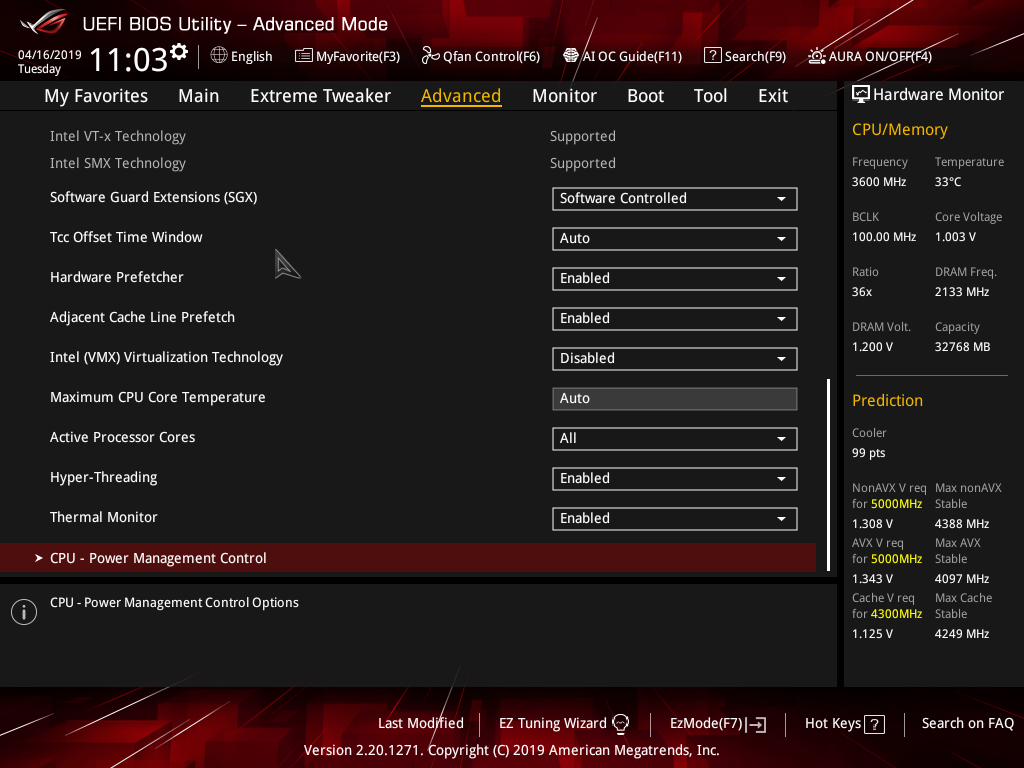The height and width of the screenshot is (768, 1024).
Task: Click the globe language icon
Action: (219, 56)
